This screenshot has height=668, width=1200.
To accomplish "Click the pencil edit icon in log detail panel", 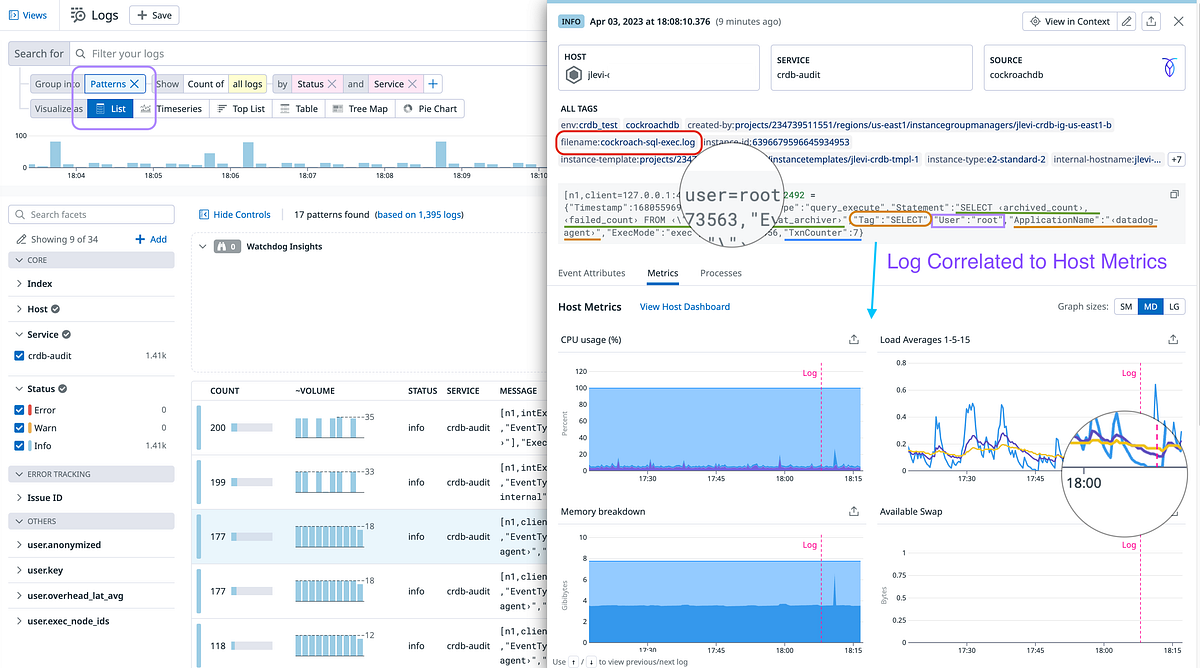I will (x=1129, y=21).
